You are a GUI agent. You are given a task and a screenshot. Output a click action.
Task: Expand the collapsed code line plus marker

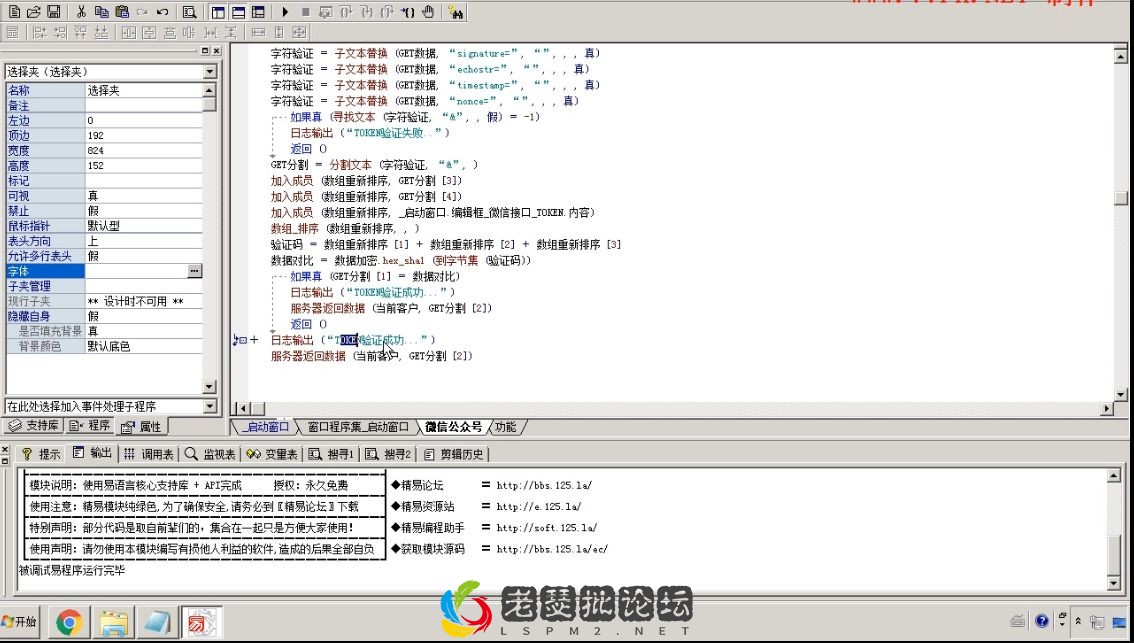tap(254, 339)
